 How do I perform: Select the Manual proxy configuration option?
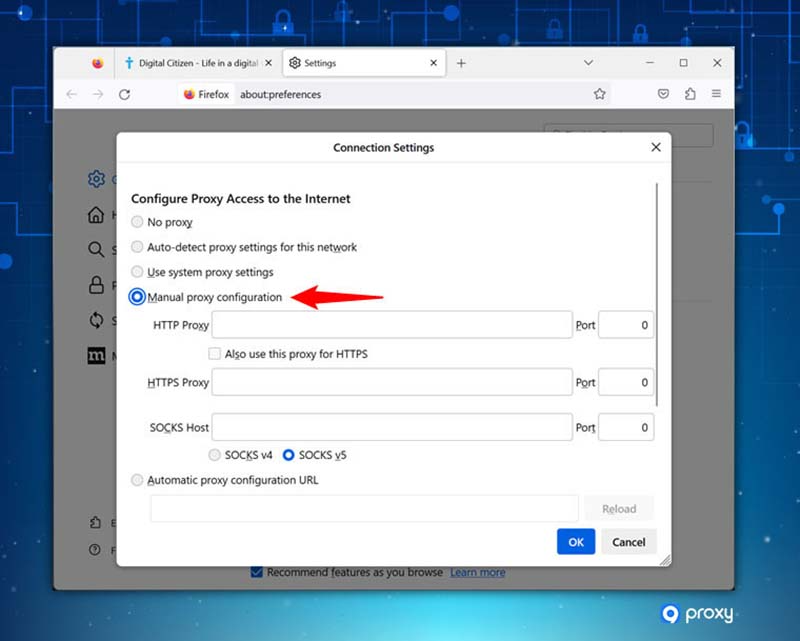[x=137, y=296]
